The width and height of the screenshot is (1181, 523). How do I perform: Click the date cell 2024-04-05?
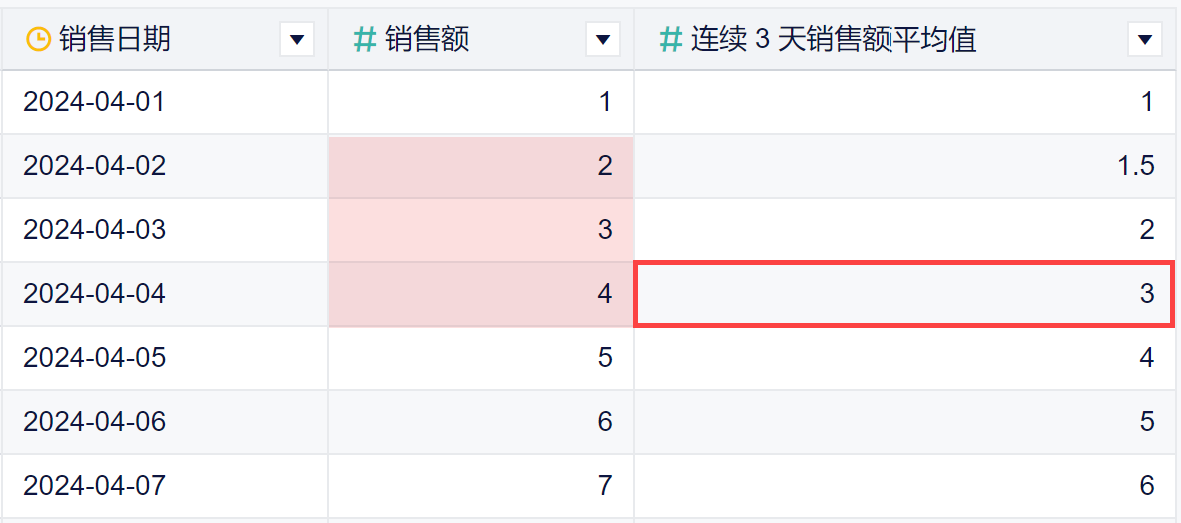[94, 358]
